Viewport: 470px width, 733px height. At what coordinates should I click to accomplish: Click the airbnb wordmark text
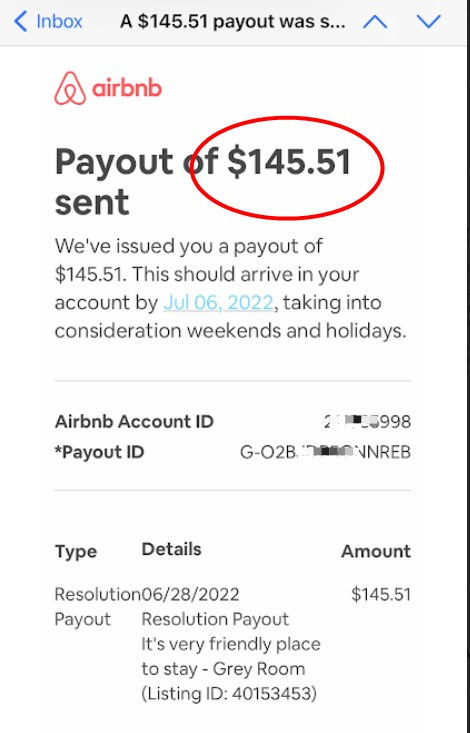127,88
